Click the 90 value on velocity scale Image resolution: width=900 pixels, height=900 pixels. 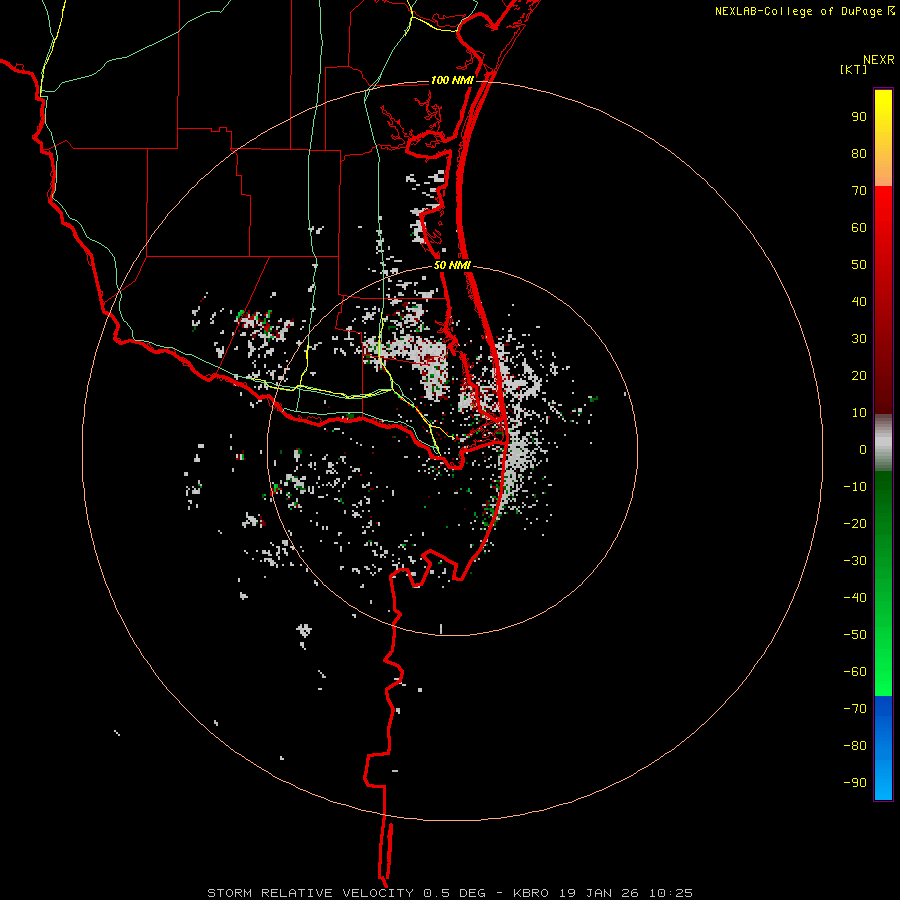click(x=859, y=117)
